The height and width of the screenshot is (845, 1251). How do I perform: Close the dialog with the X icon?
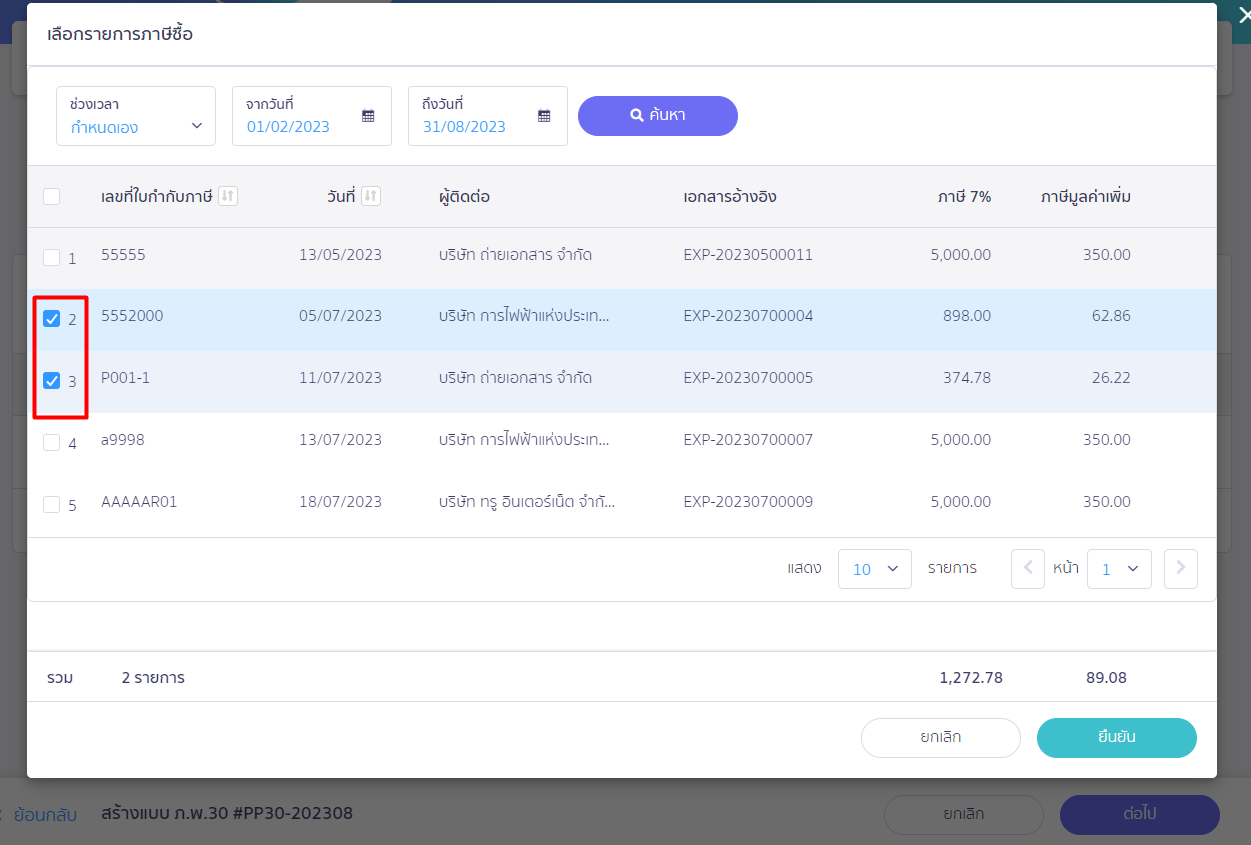click(1243, 14)
